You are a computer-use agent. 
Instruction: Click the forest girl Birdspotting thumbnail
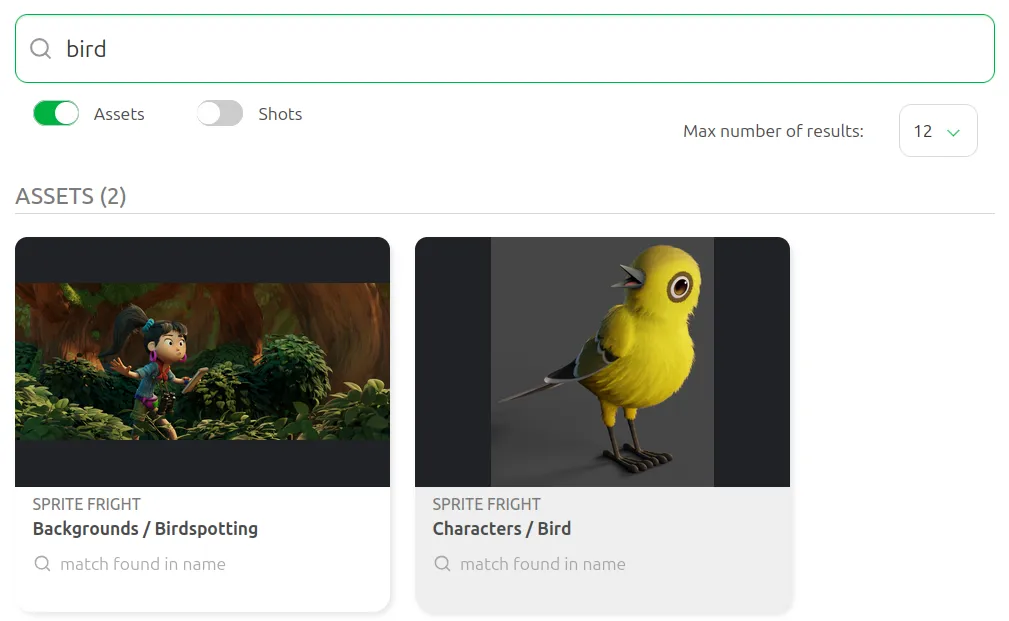[202, 362]
